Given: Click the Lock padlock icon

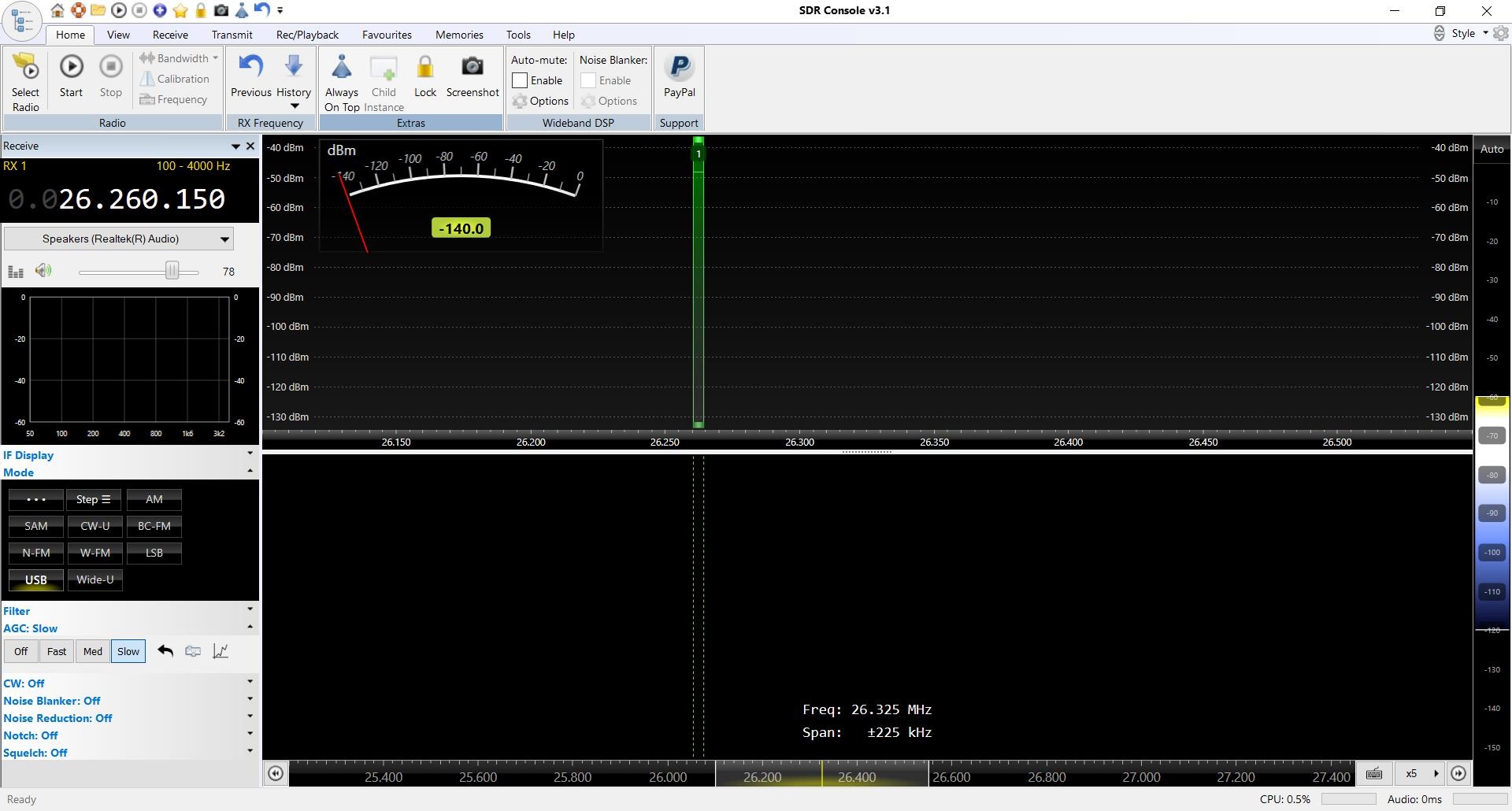Looking at the screenshot, I should coord(424,69).
